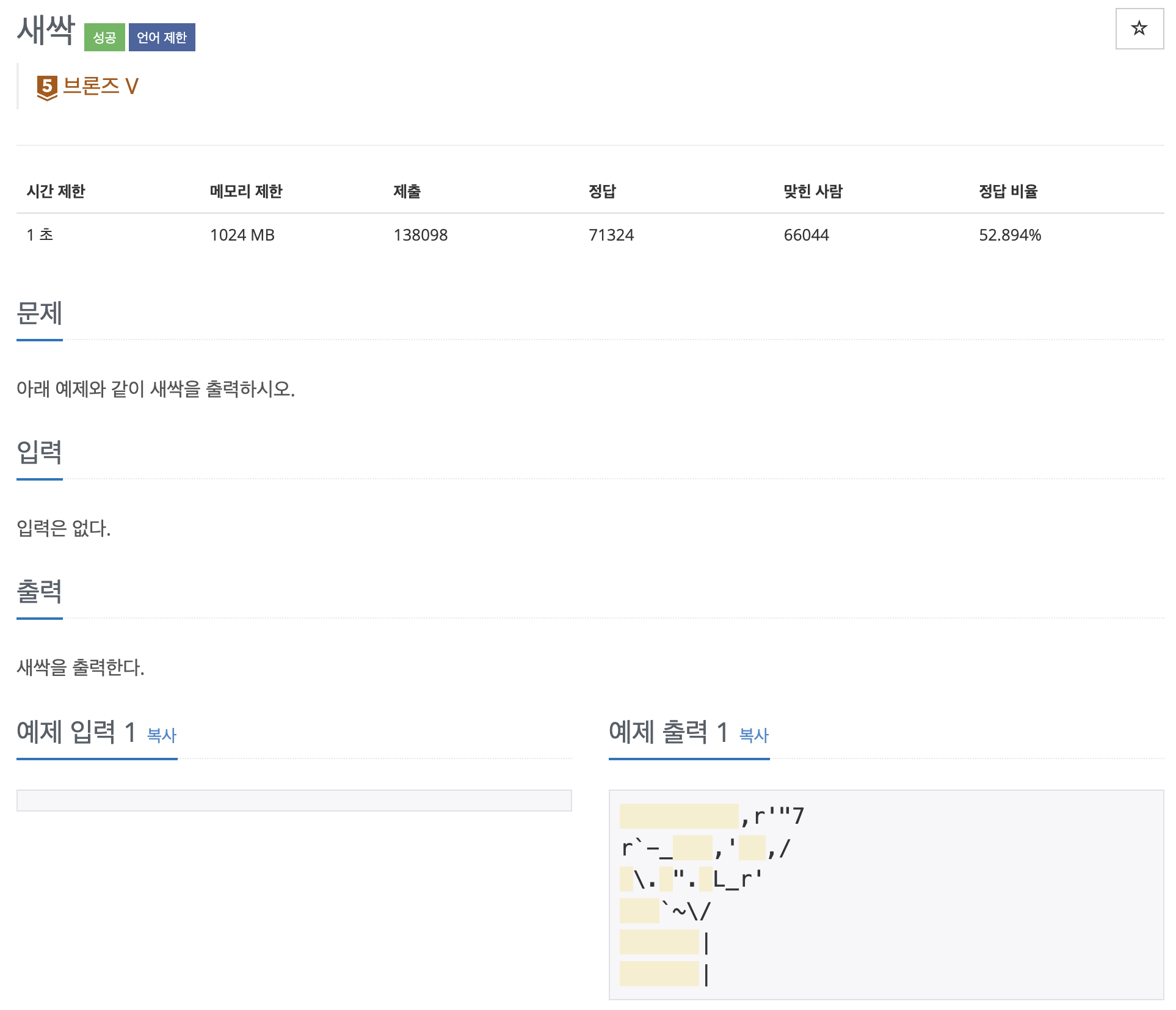Select the 문제 section heading
The width and height of the screenshot is (1176, 1010).
(x=39, y=314)
